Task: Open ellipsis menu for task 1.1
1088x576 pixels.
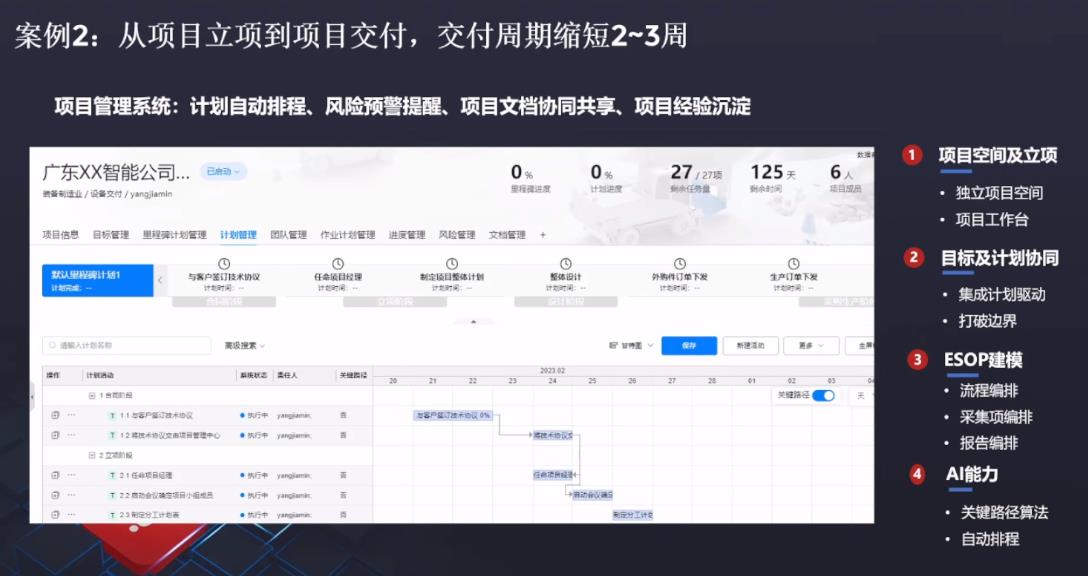Action: click(x=71, y=415)
